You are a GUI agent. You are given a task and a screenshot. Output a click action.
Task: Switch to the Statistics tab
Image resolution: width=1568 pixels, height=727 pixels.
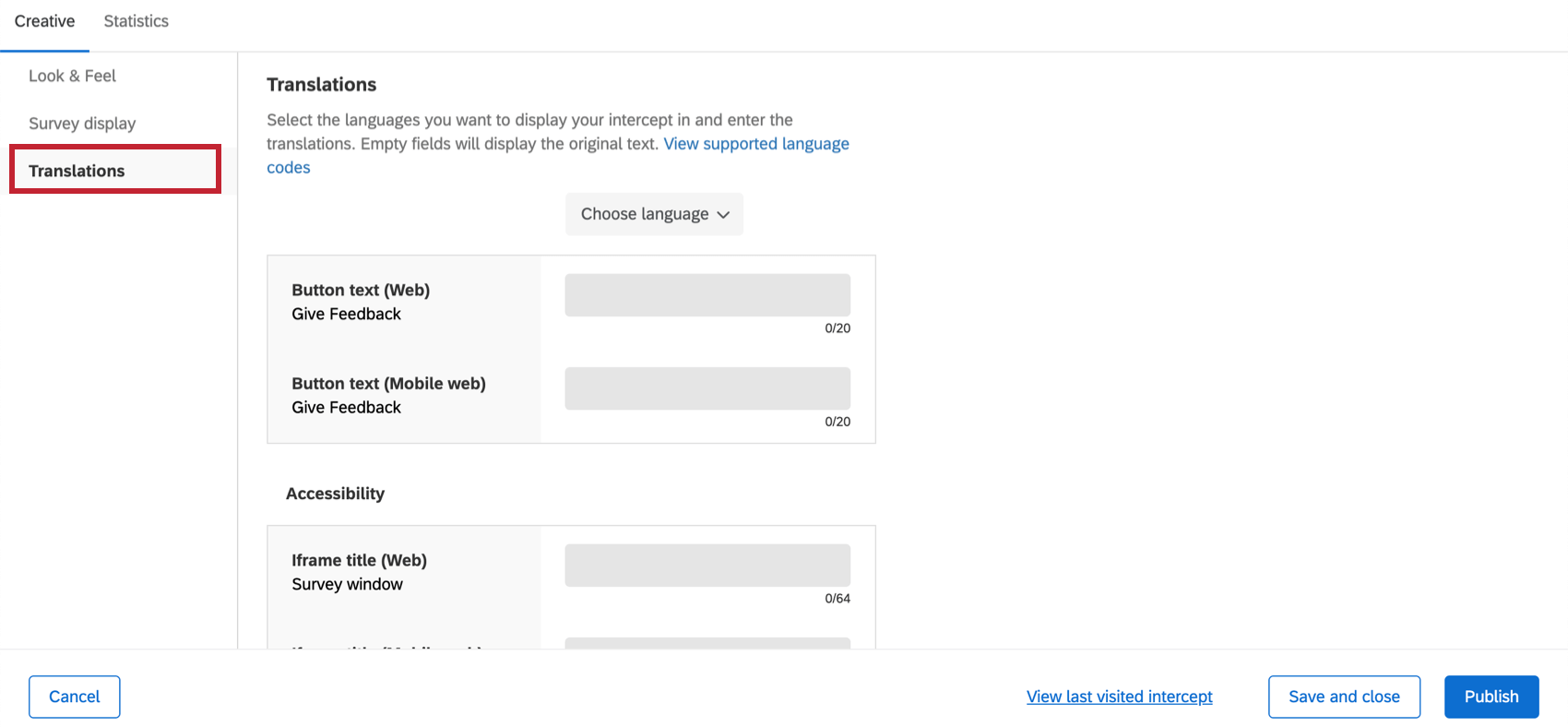click(x=136, y=21)
